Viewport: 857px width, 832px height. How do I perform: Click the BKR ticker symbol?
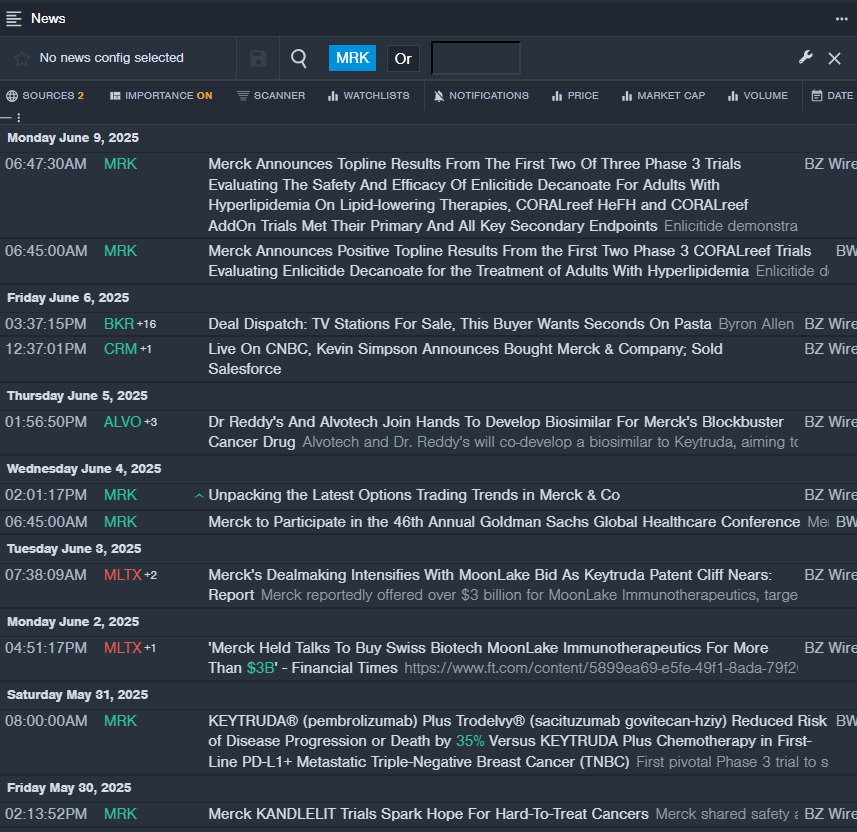pos(119,324)
